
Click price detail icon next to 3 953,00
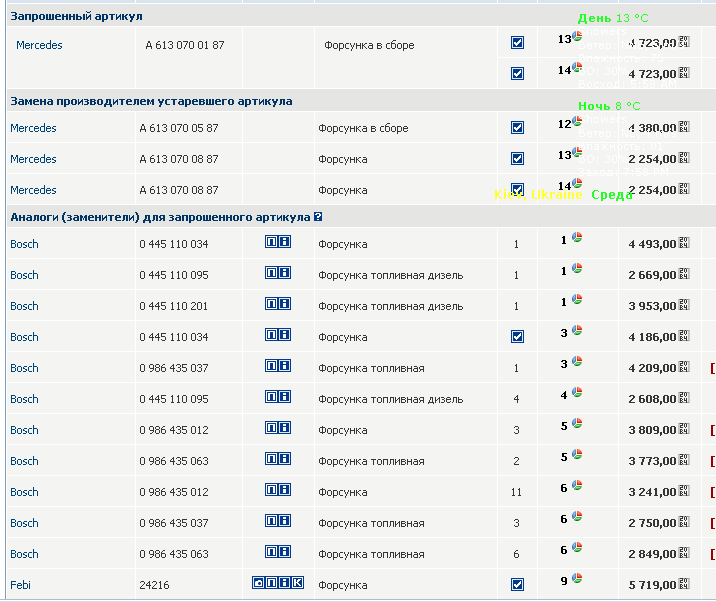pos(684,306)
